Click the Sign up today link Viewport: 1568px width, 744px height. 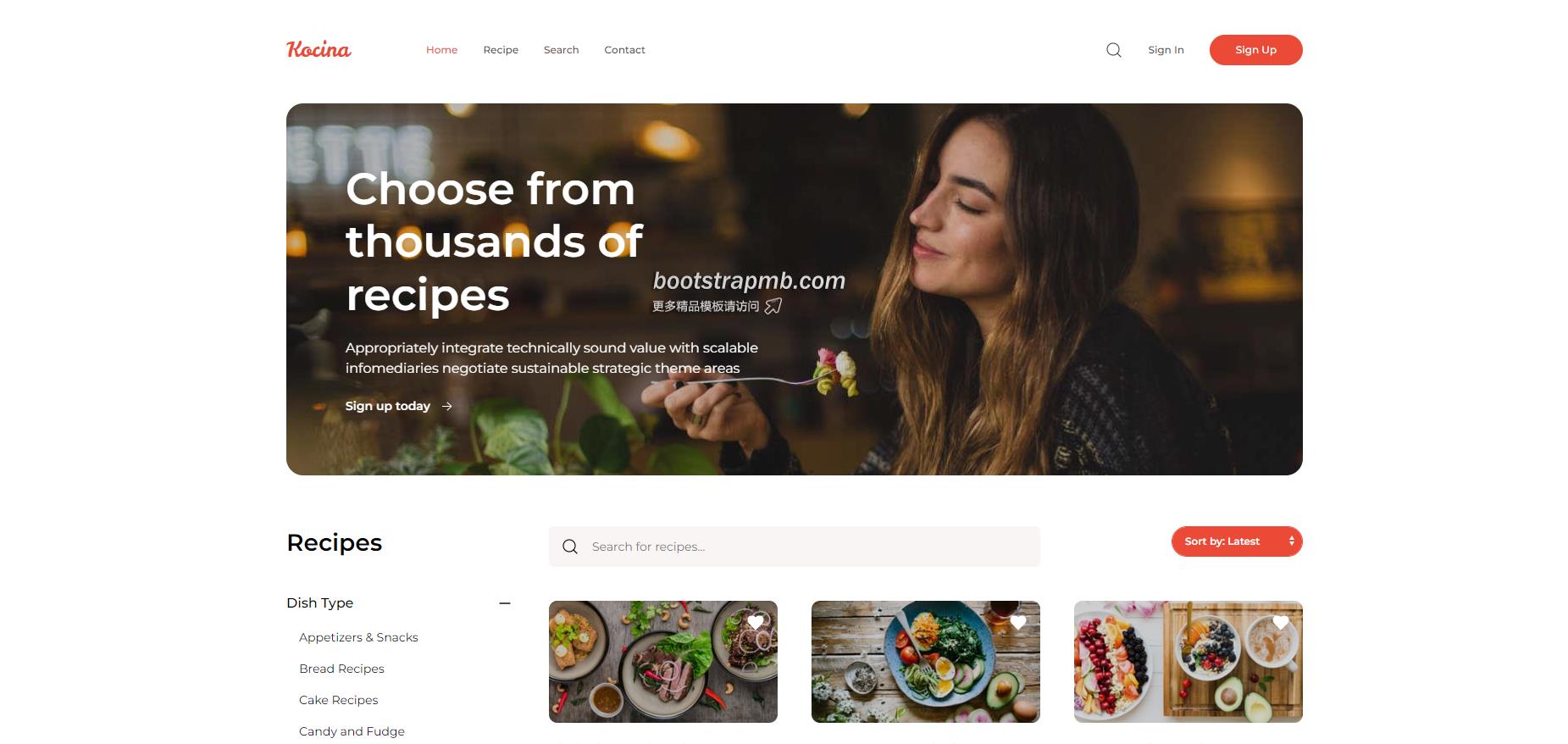click(388, 407)
